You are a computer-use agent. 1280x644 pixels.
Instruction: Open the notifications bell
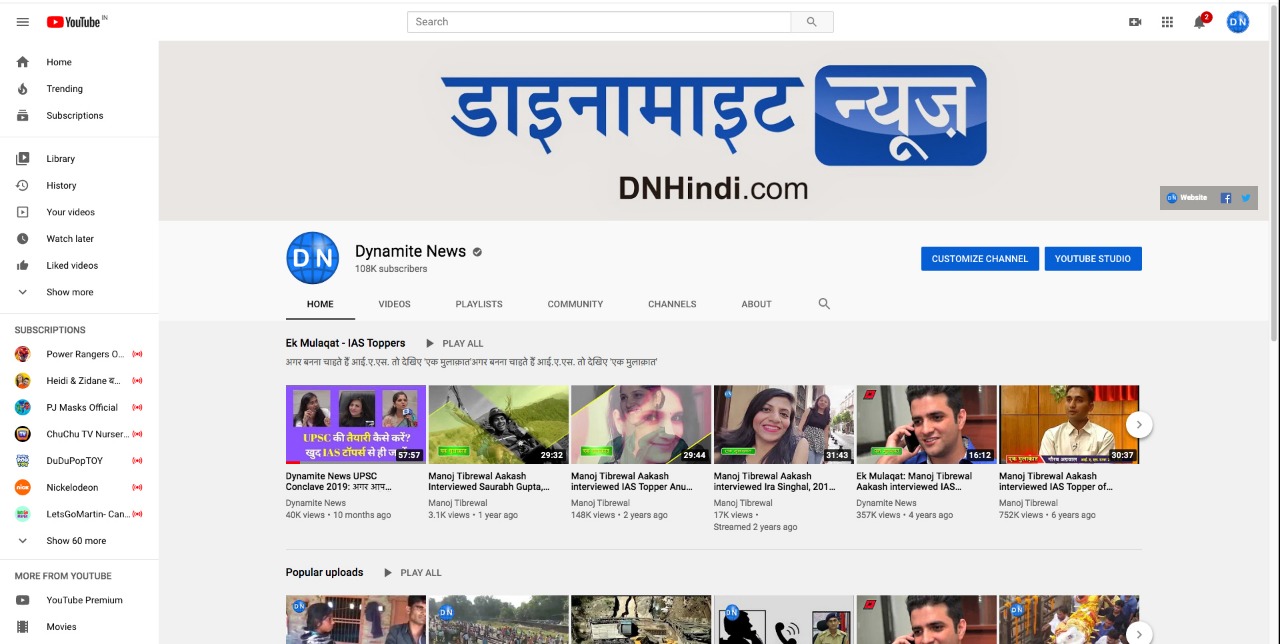click(1200, 22)
